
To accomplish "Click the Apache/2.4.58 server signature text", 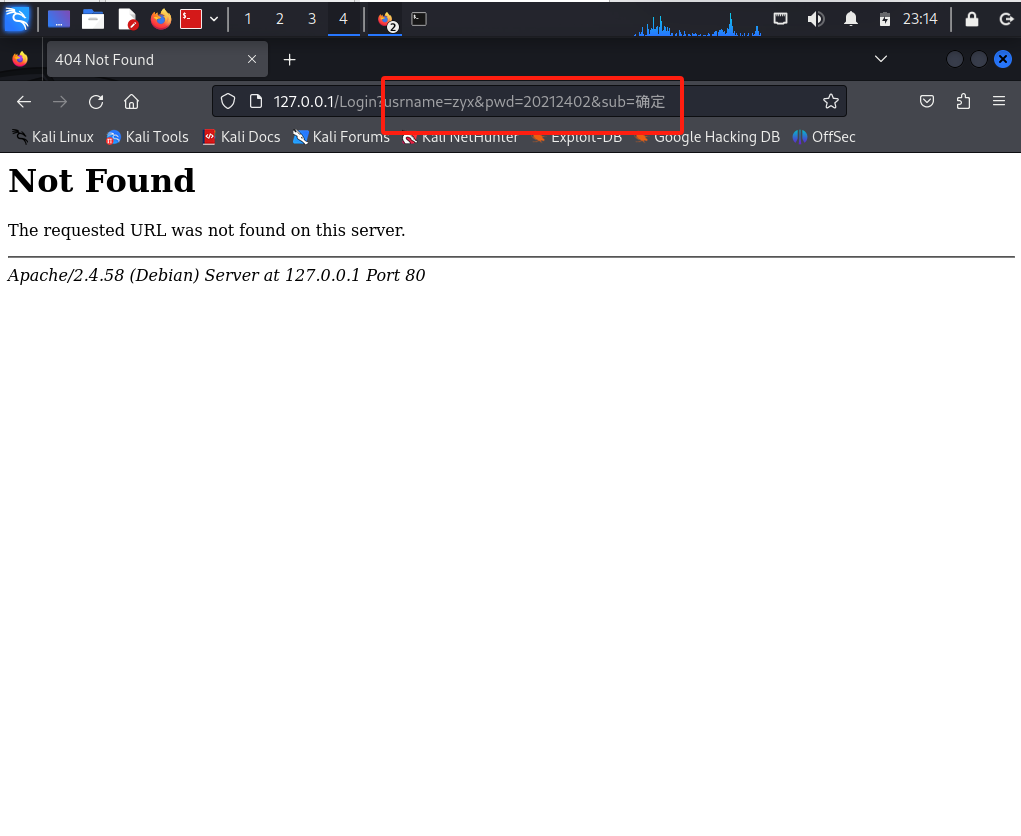I will pyautogui.click(x=216, y=275).
